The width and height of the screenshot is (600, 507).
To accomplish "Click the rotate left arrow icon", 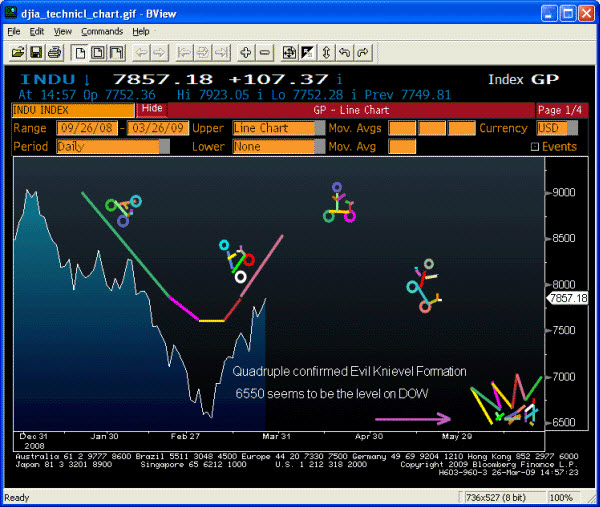I will point(344,51).
